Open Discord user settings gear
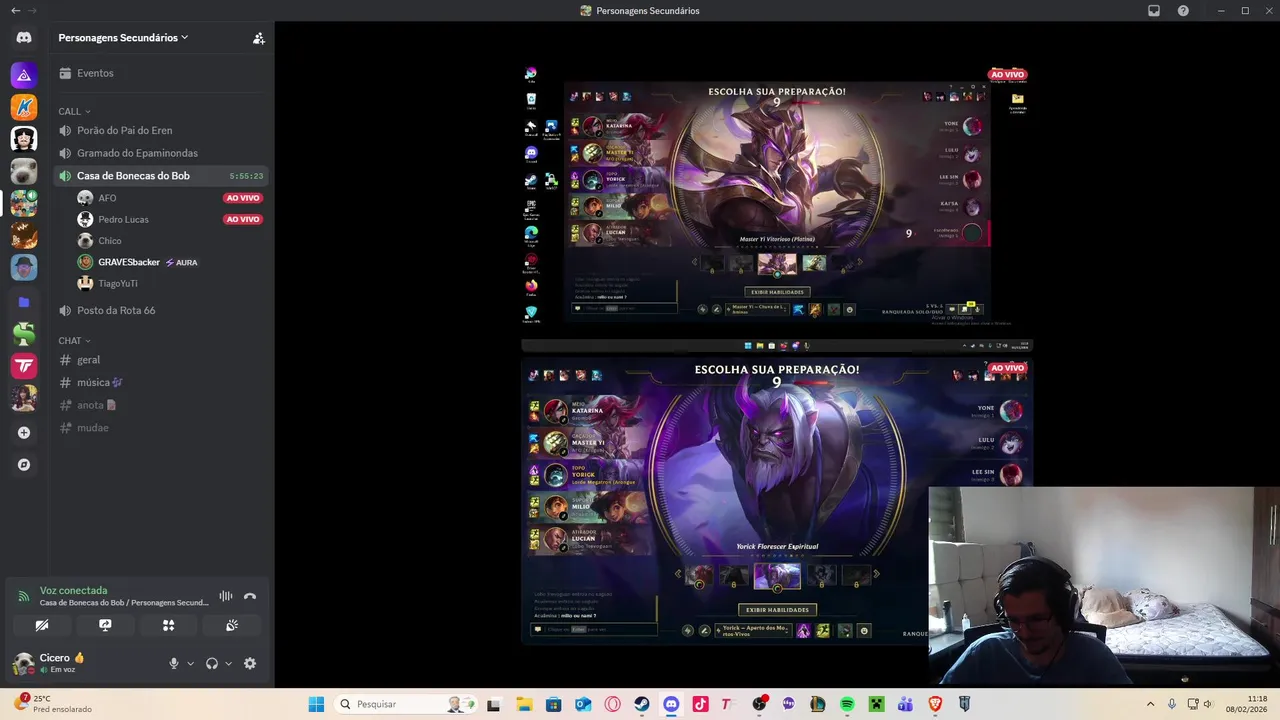1280x720 pixels. [250, 663]
